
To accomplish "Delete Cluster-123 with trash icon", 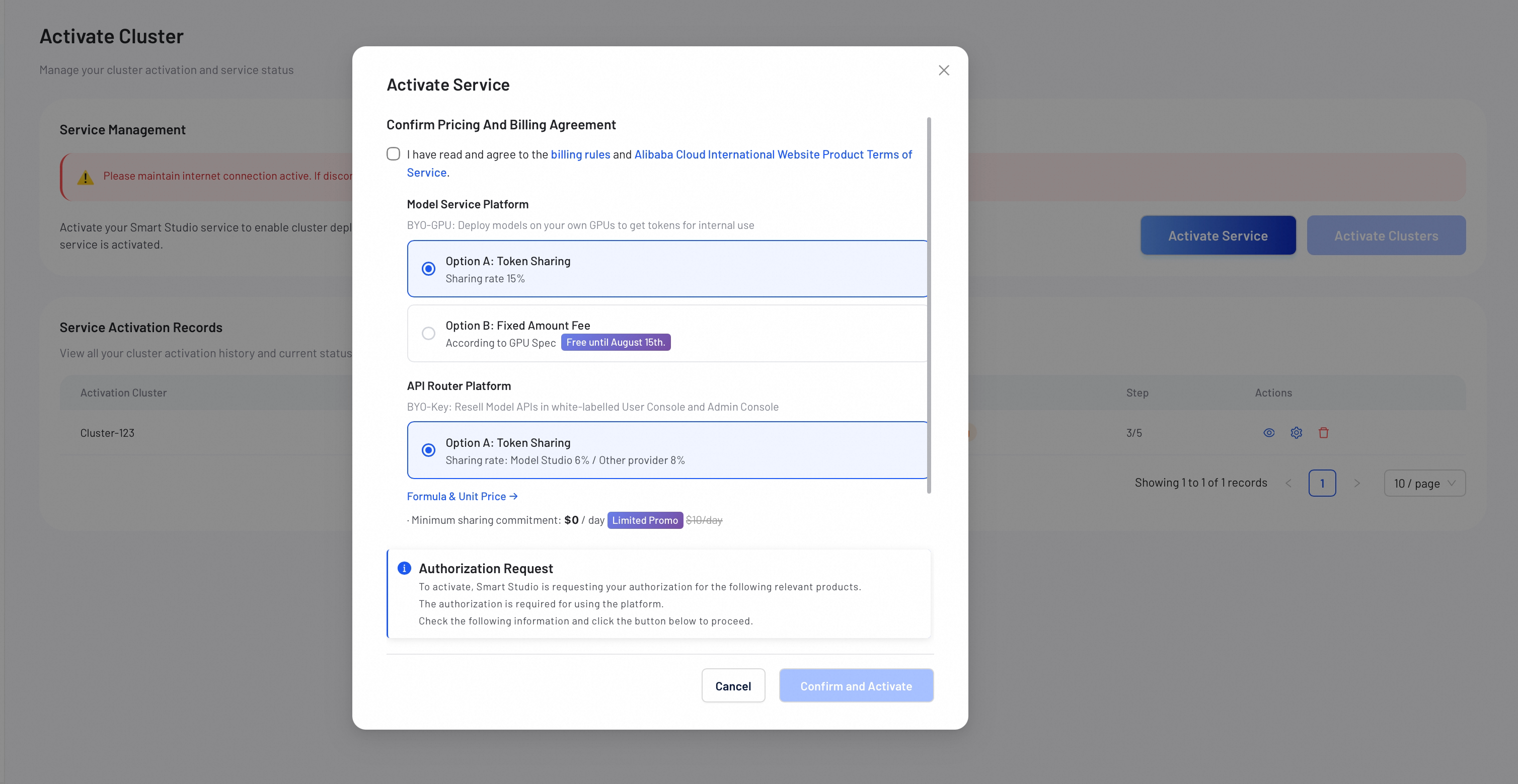I will click(x=1324, y=433).
